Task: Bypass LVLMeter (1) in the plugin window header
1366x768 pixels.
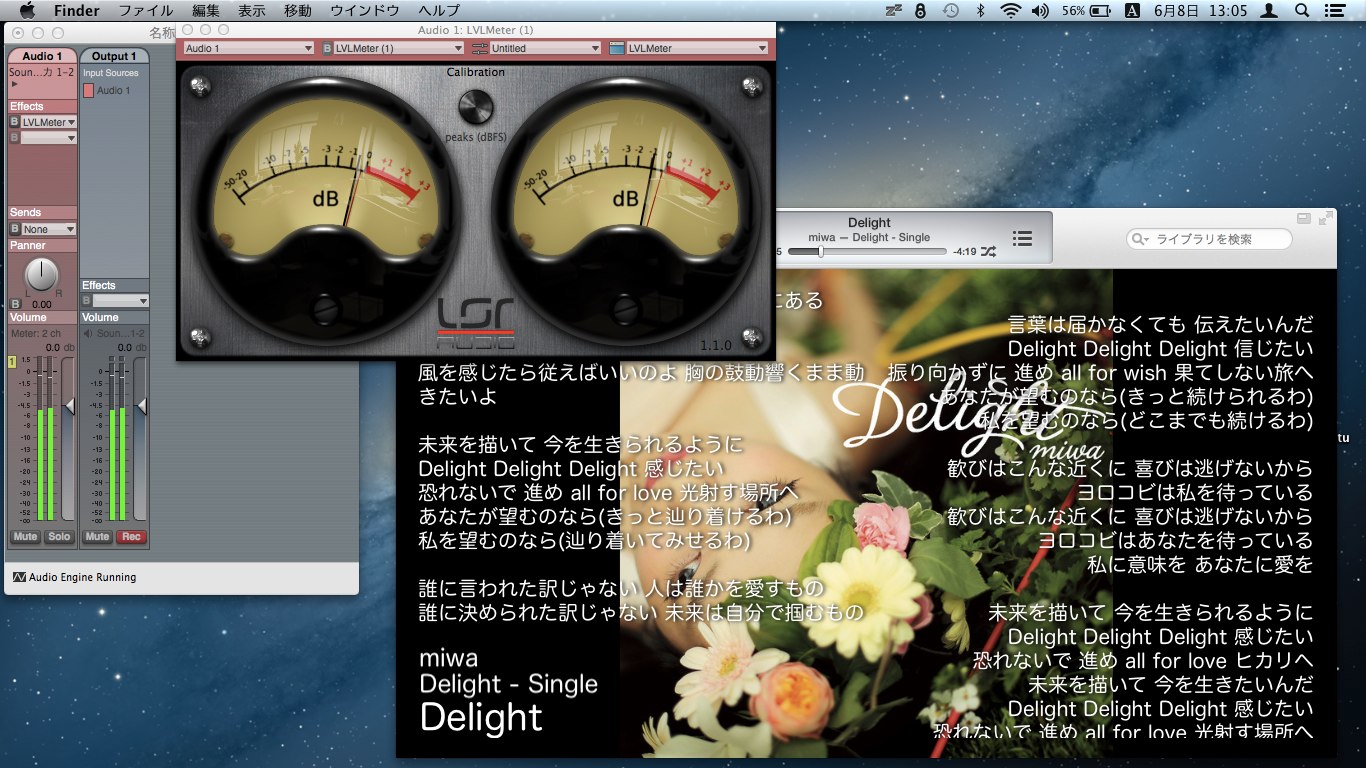Action: tap(327, 48)
